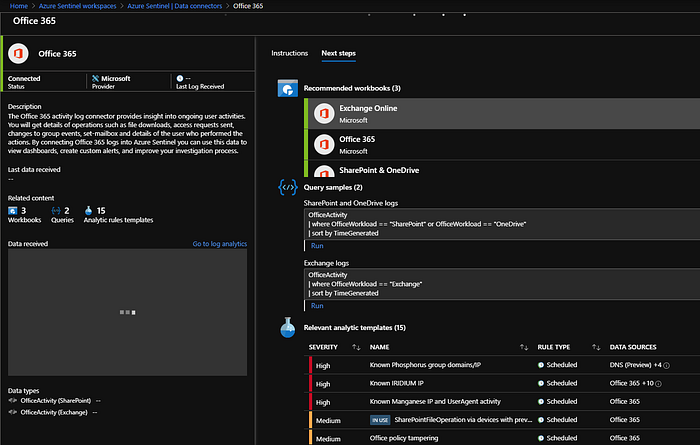Click Scheduled icon in SharePointFileOperation row

click(x=541, y=420)
